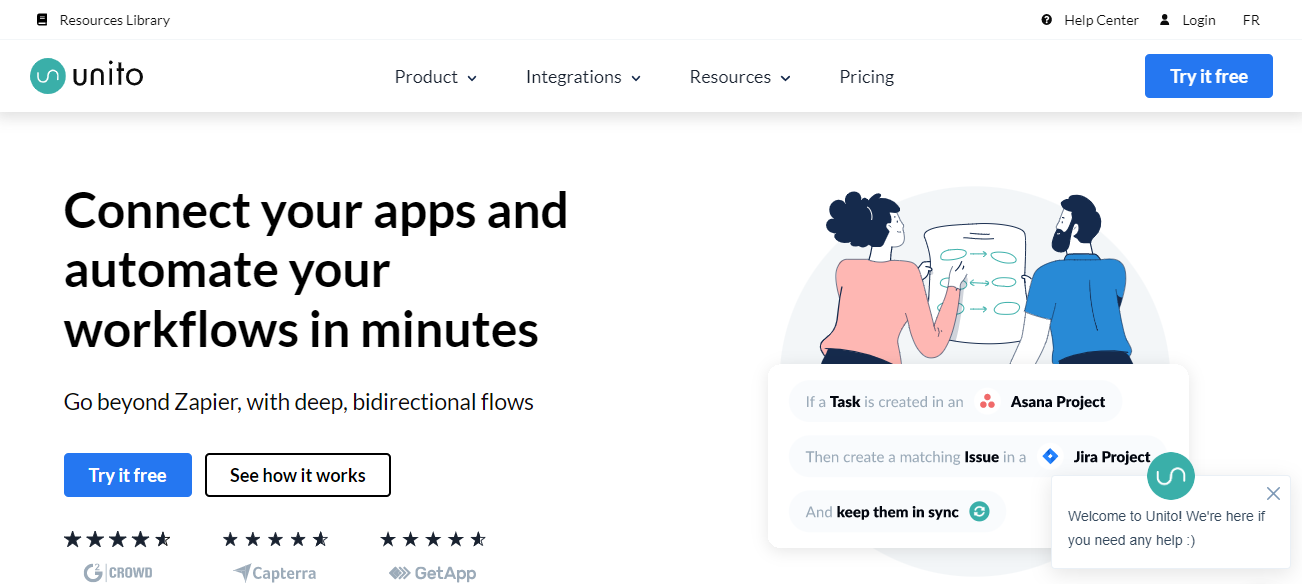The width and height of the screenshot is (1302, 584).
Task: Go to the Pricing page
Action: tap(867, 77)
